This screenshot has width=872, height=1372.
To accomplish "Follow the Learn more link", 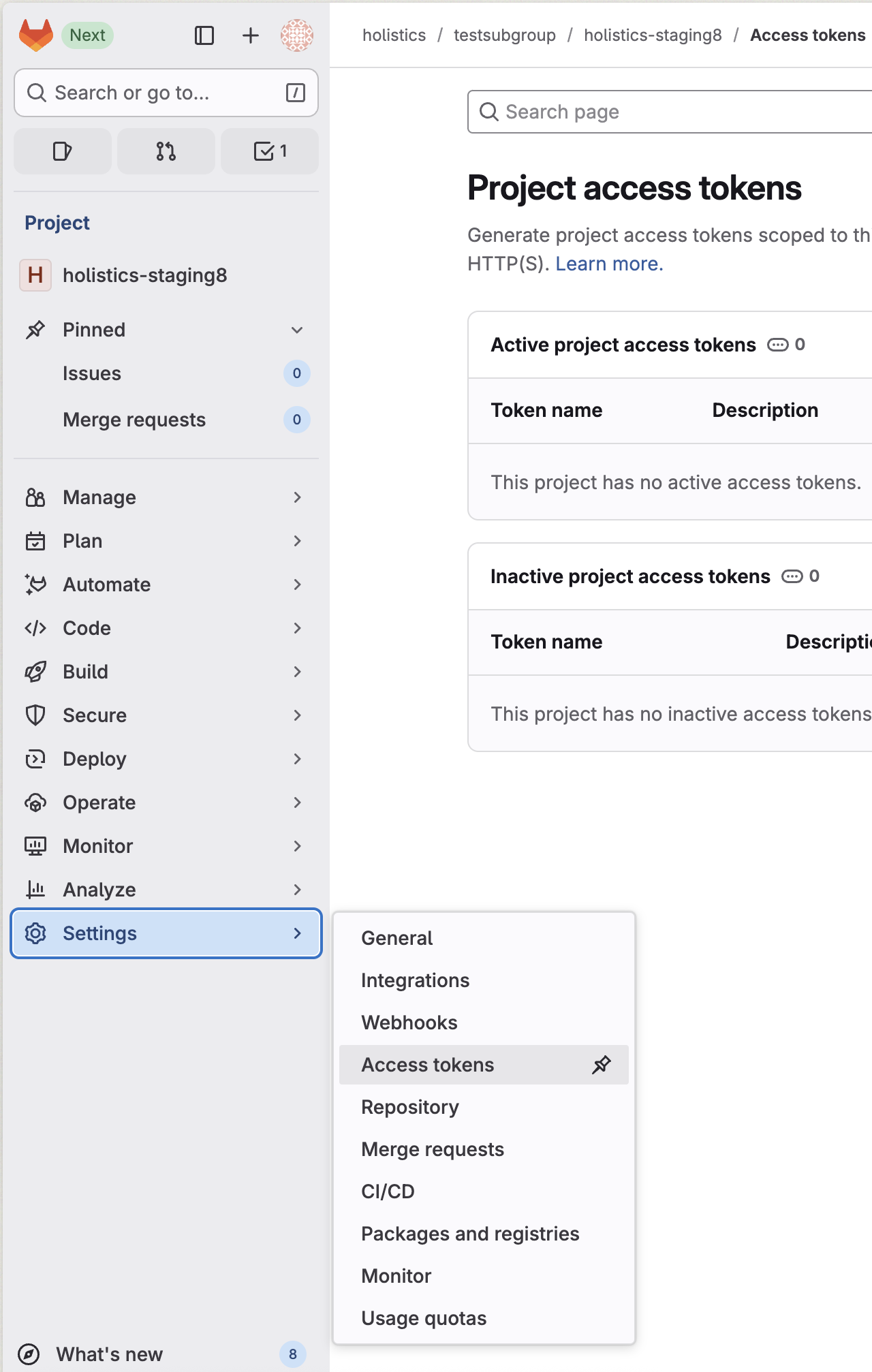I will (x=609, y=264).
